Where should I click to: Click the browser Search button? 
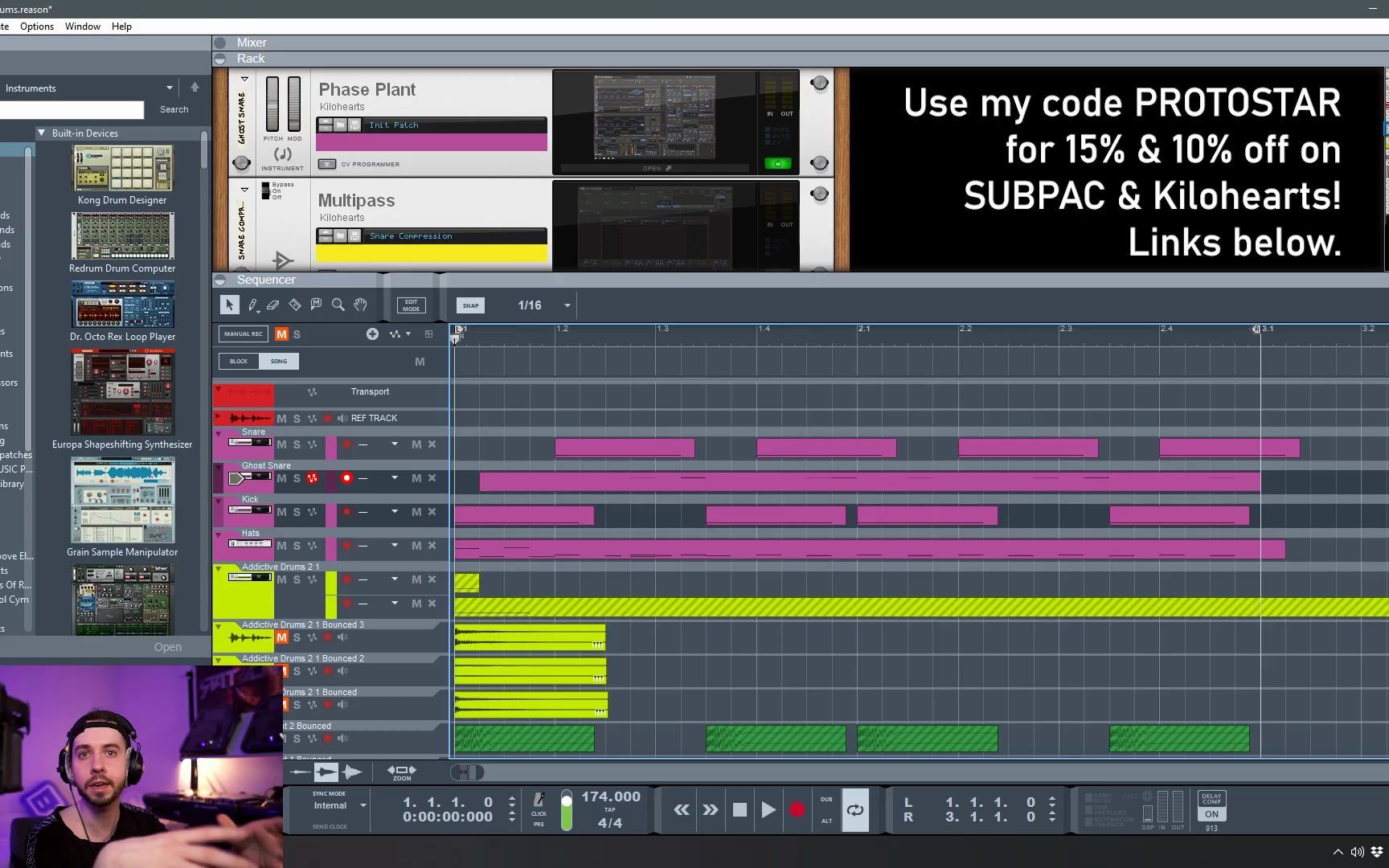pos(174,109)
